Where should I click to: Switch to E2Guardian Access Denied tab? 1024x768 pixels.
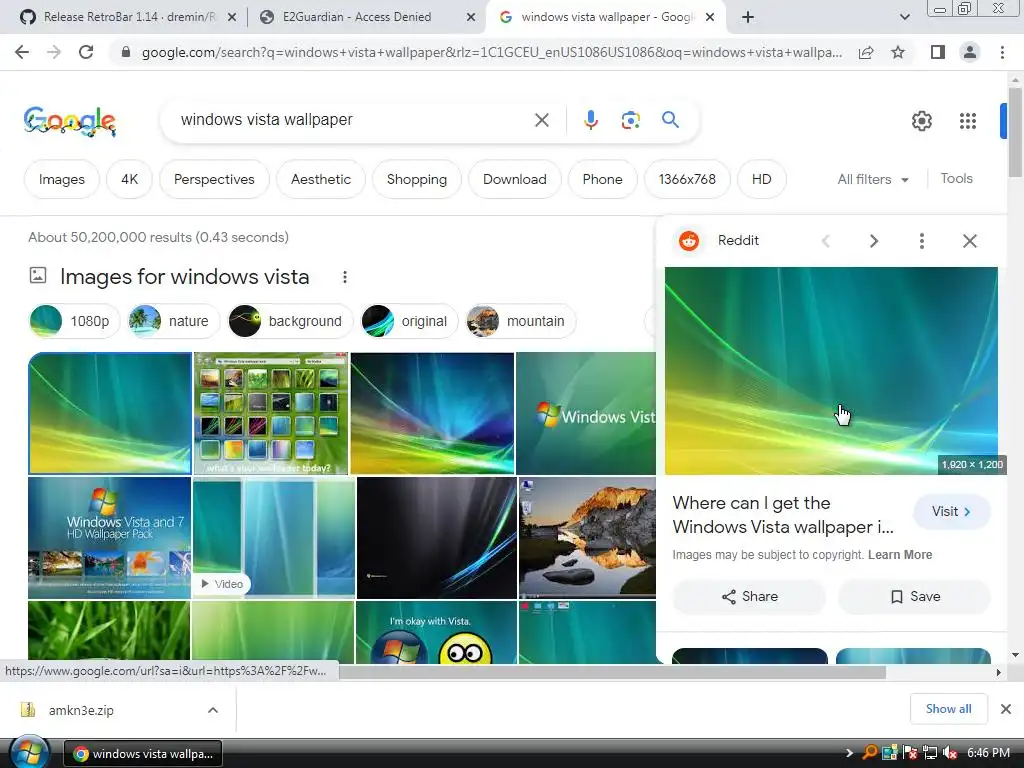click(357, 17)
